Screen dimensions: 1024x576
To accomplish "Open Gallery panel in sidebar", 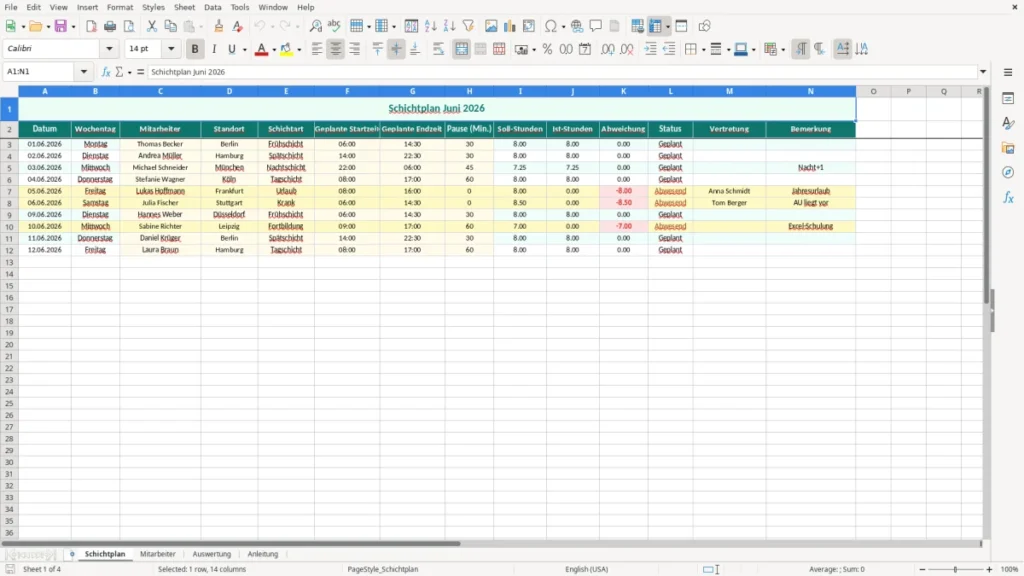I will [1008, 148].
